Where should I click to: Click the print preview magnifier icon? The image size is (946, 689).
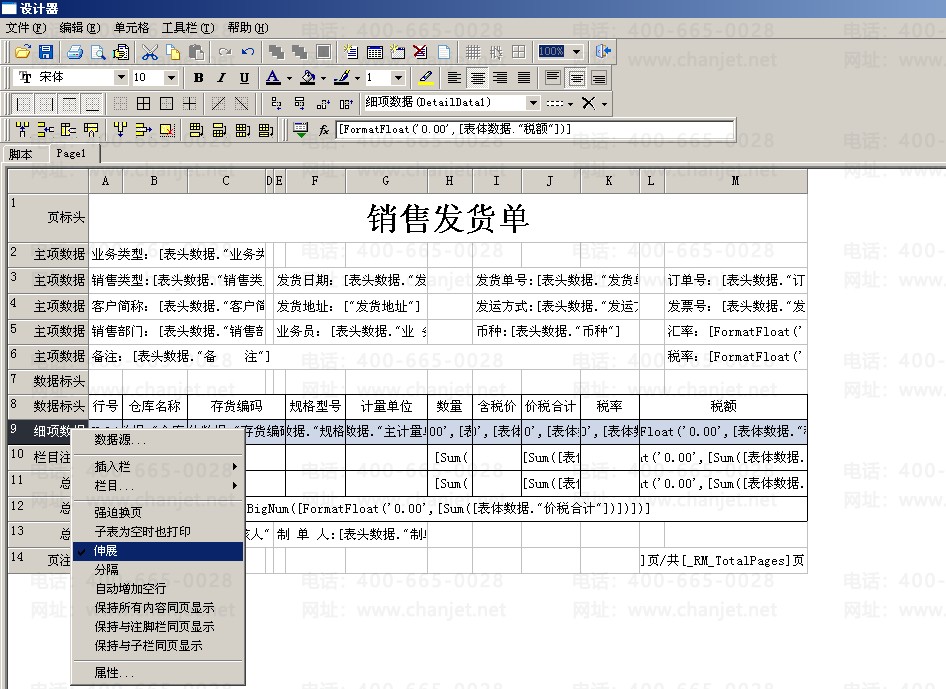pyautogui.click(x=98, y=52)
